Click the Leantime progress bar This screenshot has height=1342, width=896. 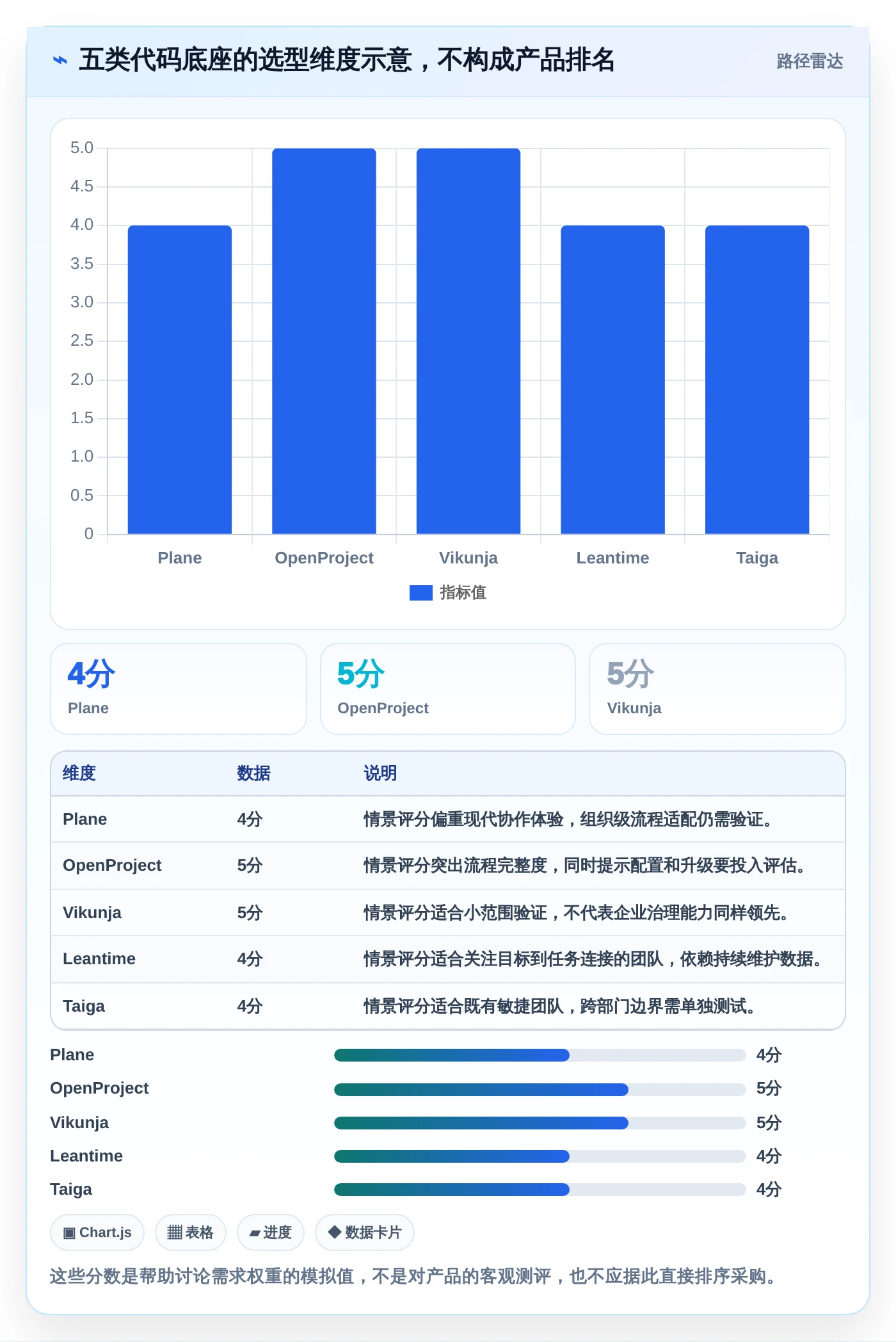click(x=540, y=1156)
